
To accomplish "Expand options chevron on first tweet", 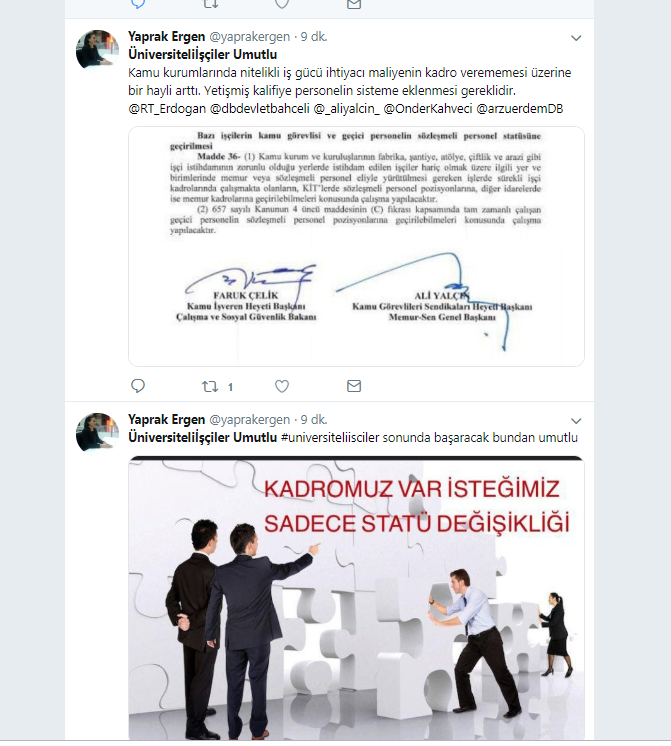I will point(576,38).
